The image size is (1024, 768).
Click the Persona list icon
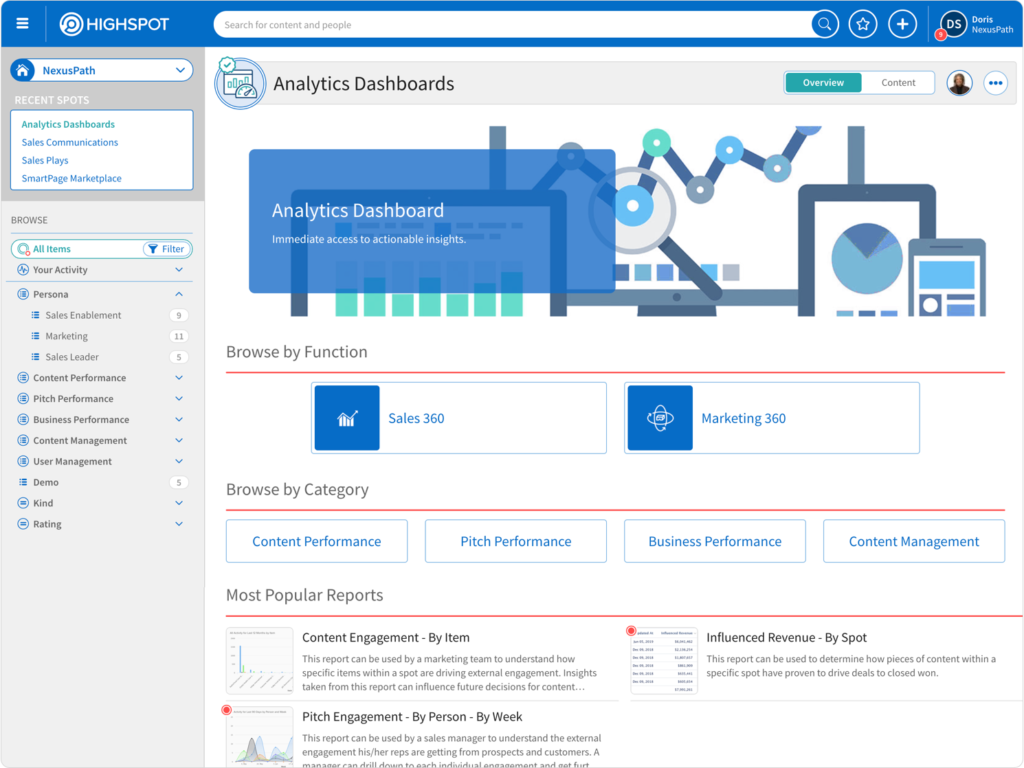23,294
